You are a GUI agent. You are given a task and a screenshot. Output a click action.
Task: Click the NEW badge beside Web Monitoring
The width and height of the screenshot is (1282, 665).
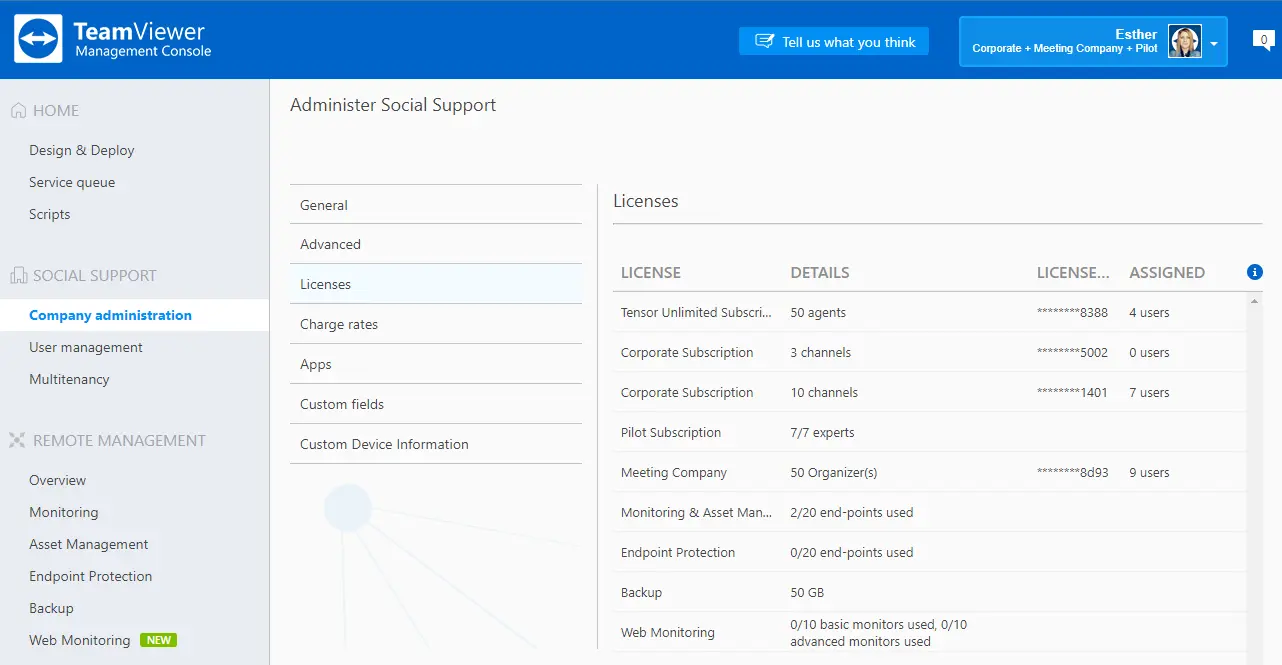[158, 640]
